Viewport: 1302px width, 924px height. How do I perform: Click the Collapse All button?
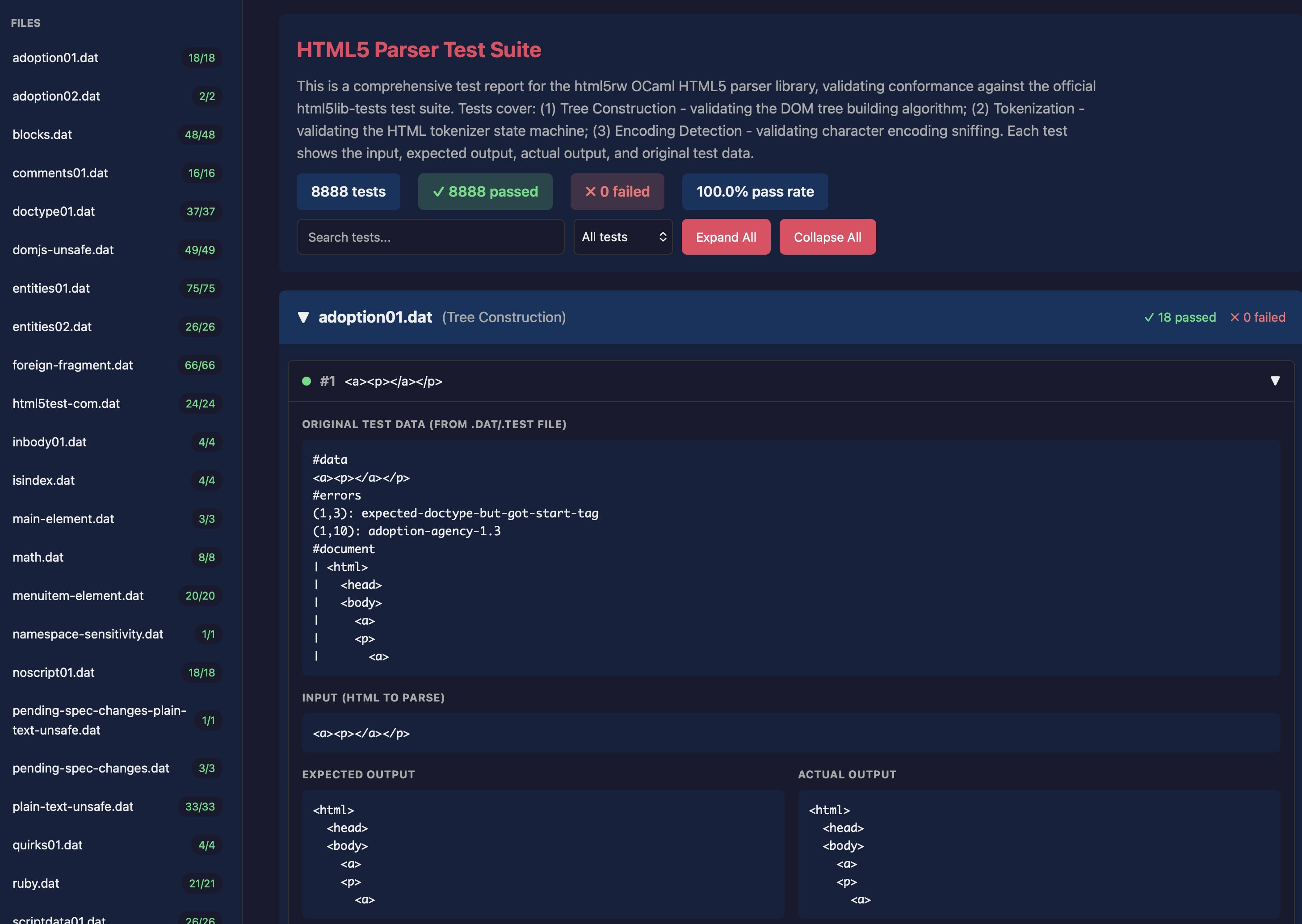pyautogui.click(x=827, y=237)
